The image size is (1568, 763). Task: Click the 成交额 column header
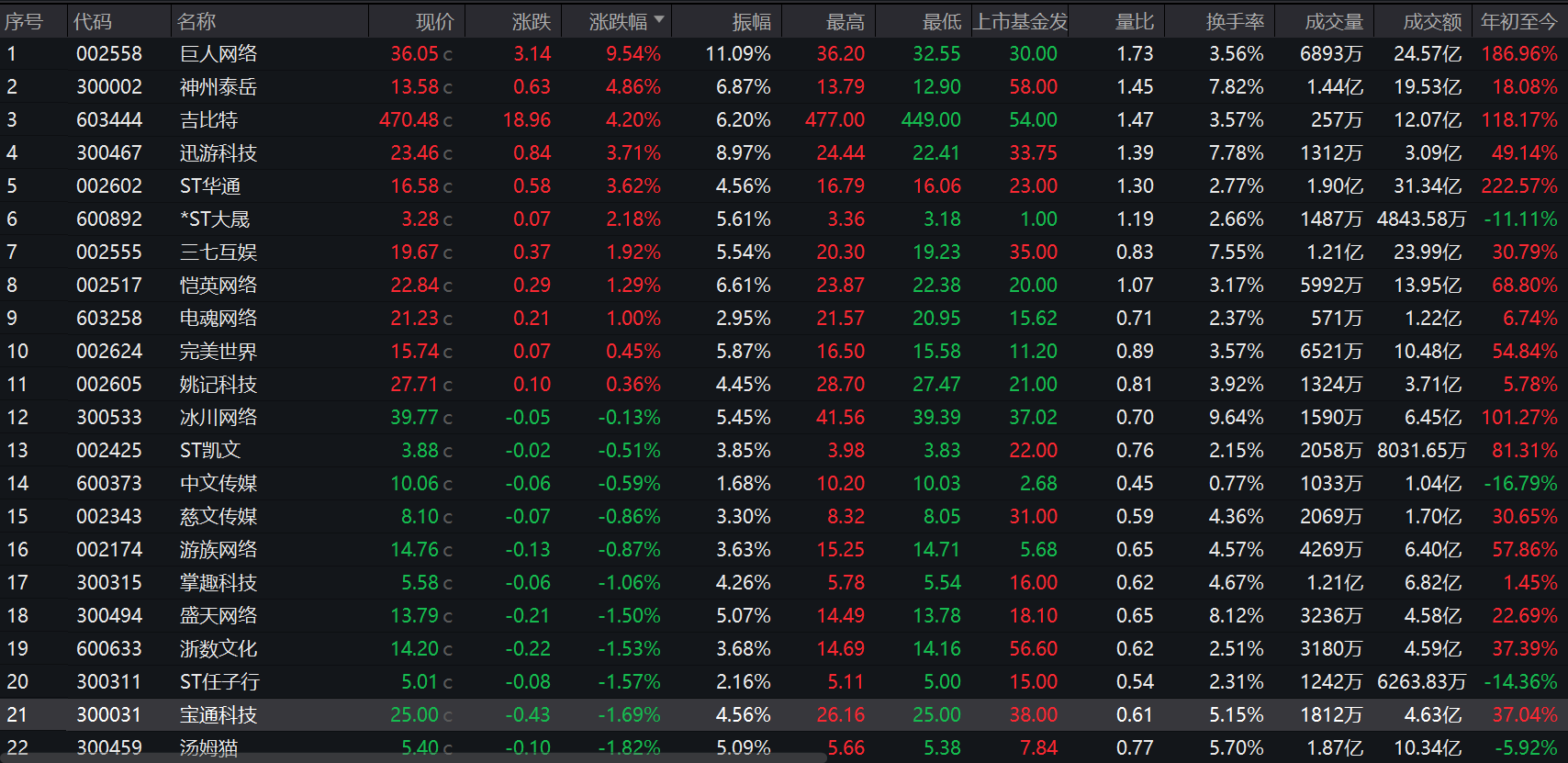(1431, 21)
